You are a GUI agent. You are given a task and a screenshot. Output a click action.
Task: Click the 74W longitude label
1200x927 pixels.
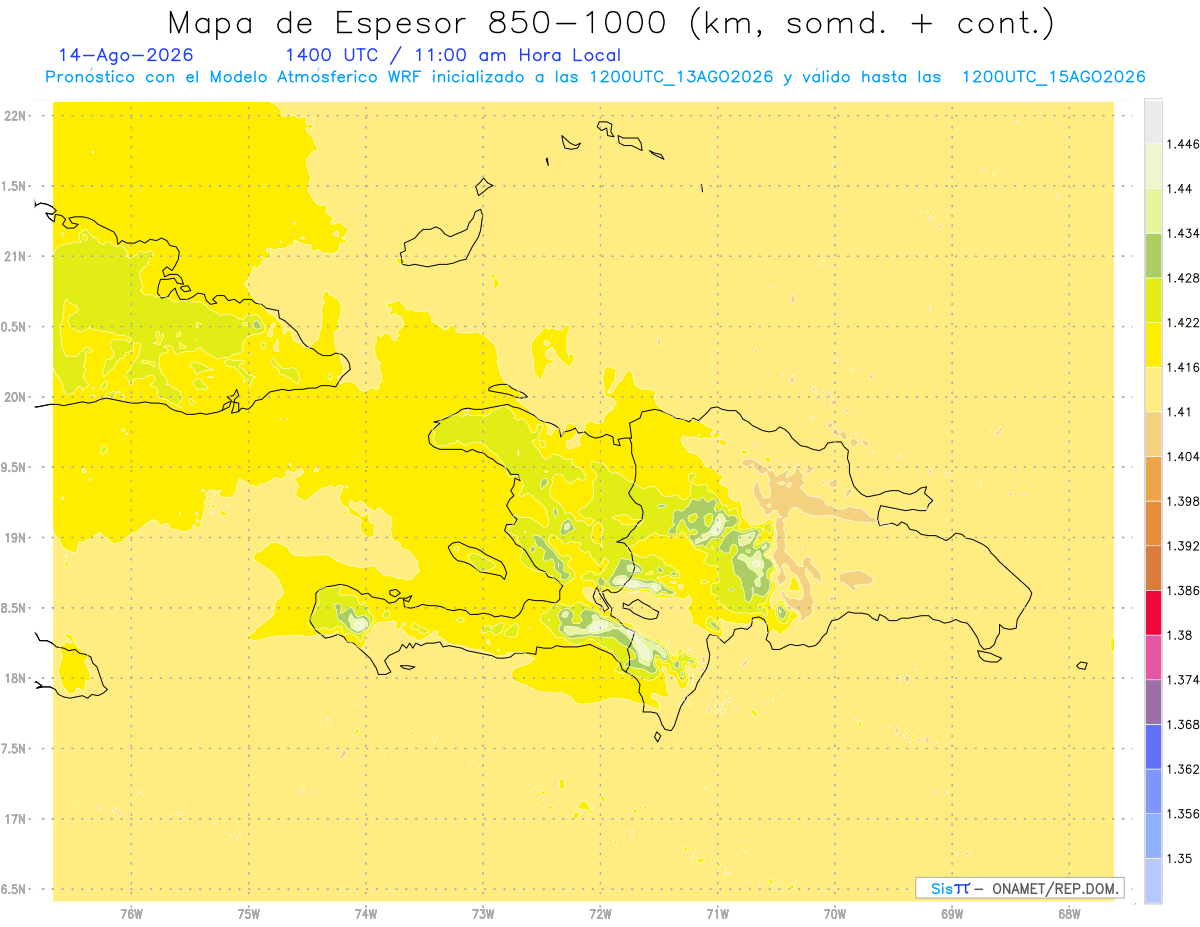click(366, 914)
